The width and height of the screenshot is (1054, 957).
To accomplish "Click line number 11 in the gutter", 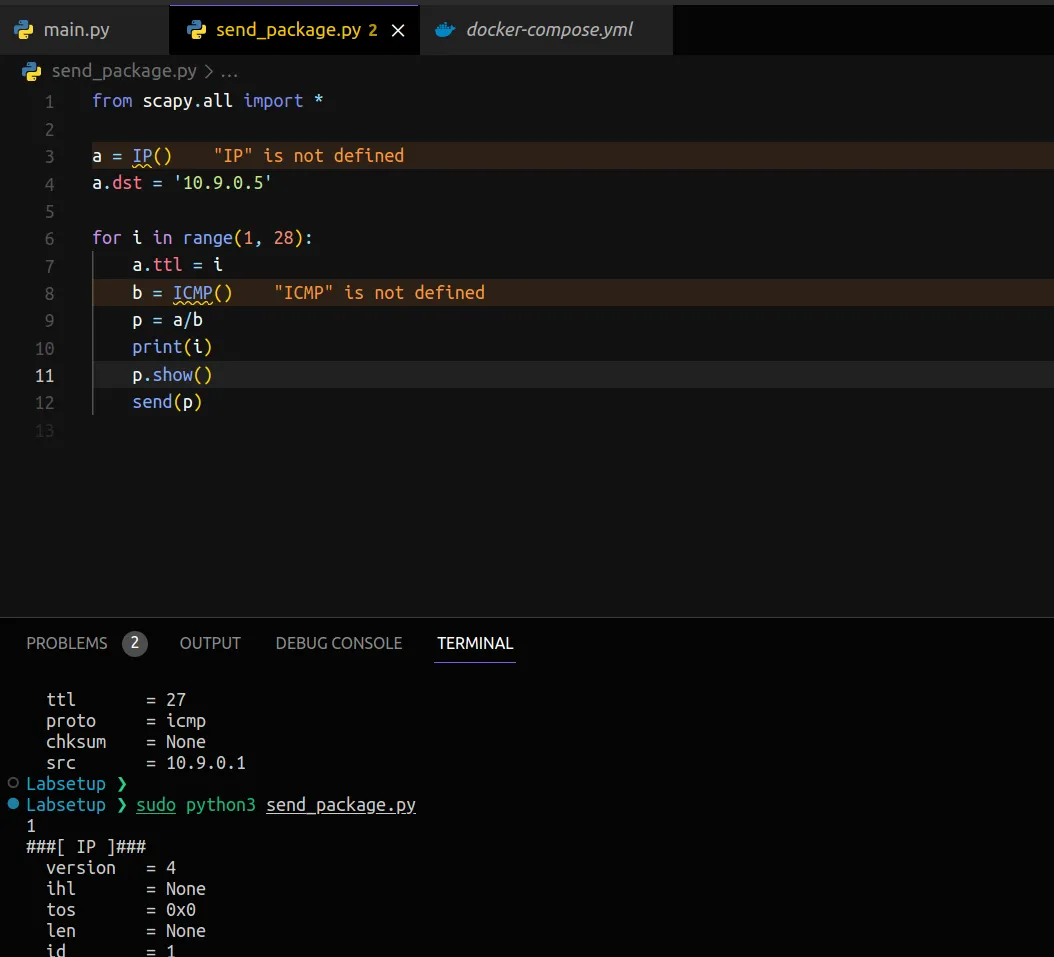I will pyautogui.click(x=45, y=375).
